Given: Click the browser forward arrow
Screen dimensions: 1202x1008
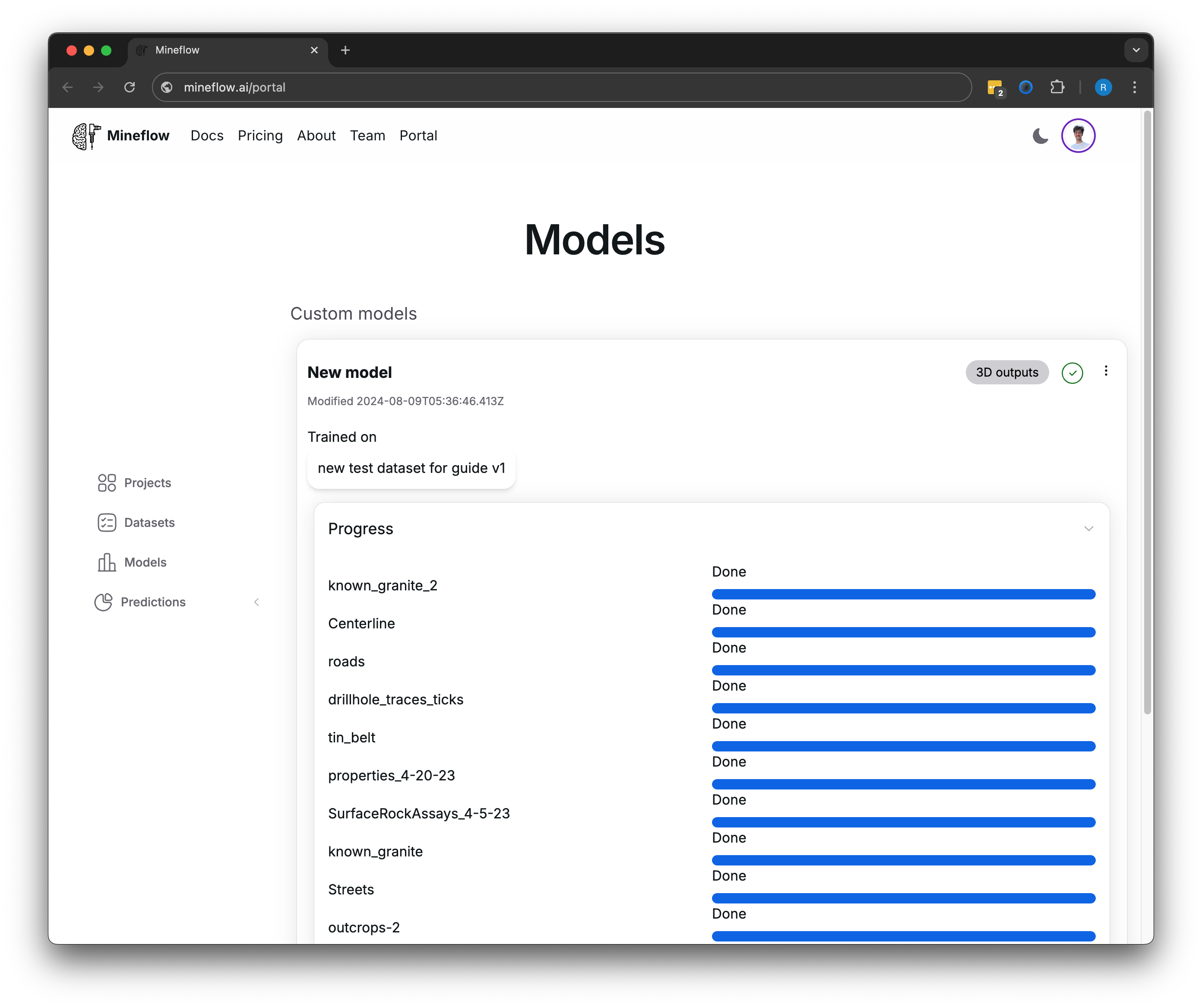Looking at the screenshot, I should [x=98, y=87].
